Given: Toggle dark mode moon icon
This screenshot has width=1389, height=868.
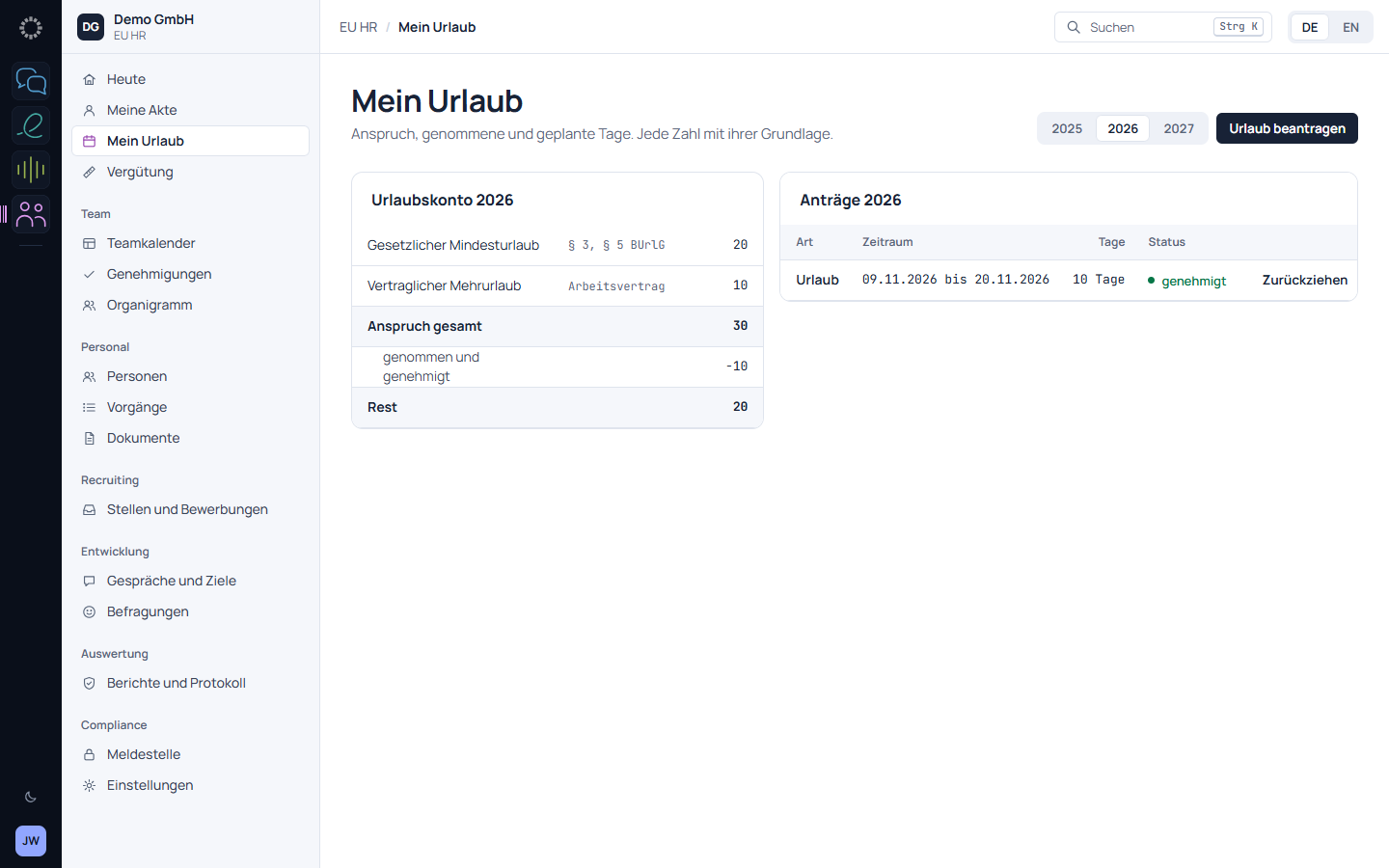Looking at the screenshot, I should pyautogui.click(x=31, y=797).
